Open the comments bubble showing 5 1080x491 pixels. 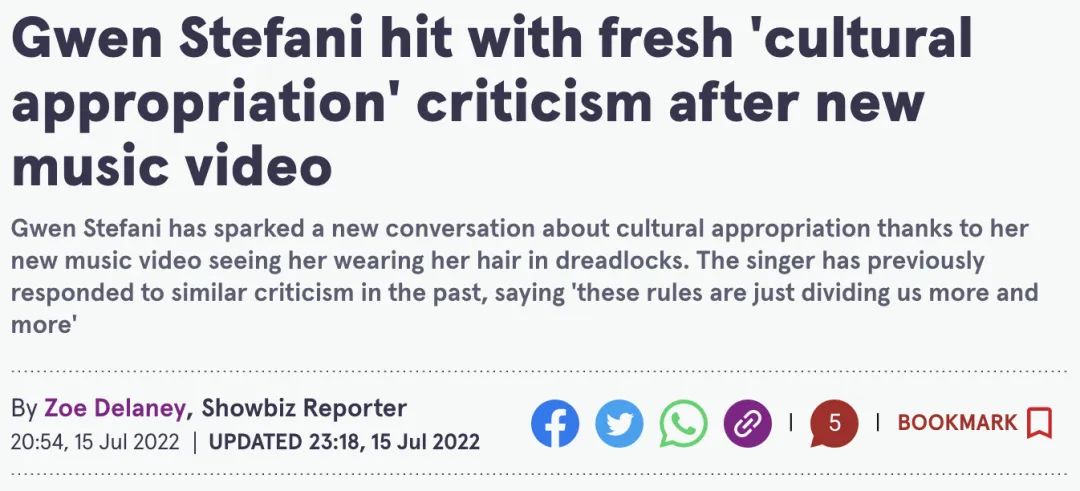tap(834, 423)
